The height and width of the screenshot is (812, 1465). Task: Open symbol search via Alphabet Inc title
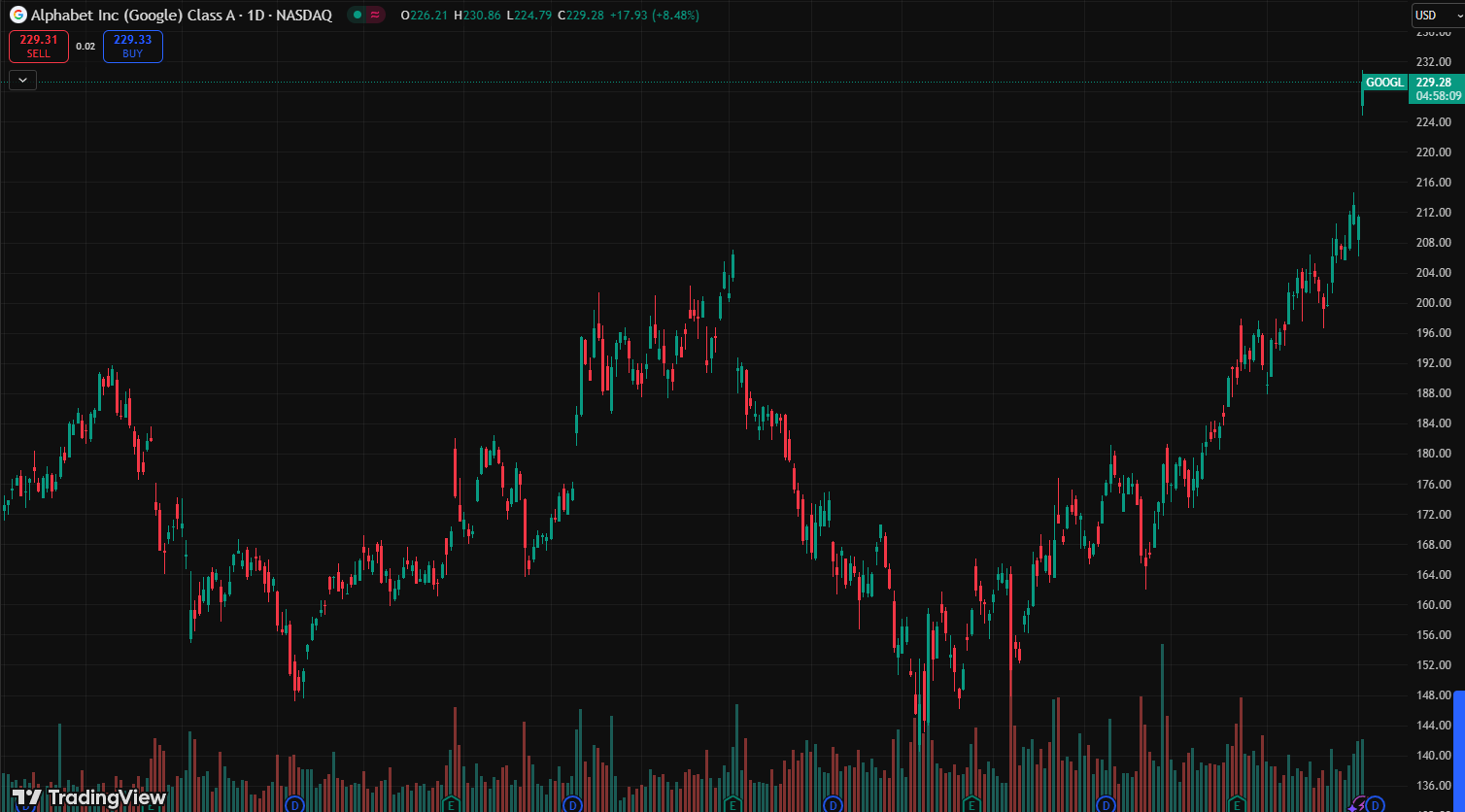coord(181,16)
